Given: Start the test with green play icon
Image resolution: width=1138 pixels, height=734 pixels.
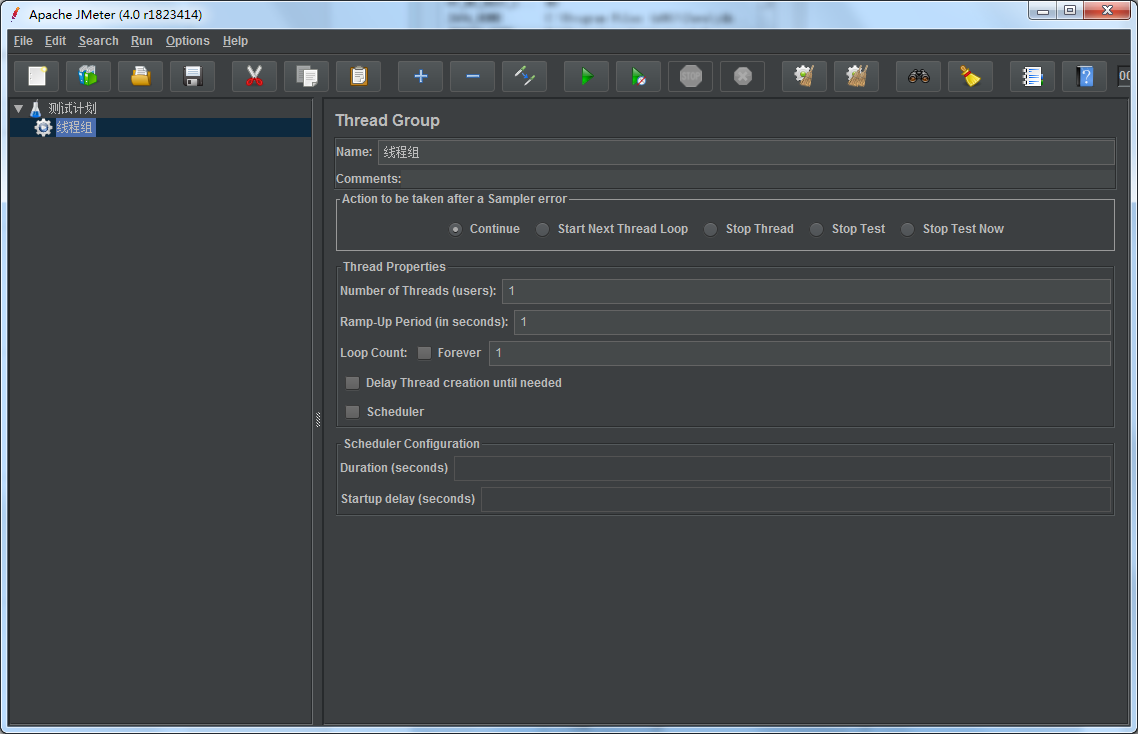Looking at the screenshot, I should [586, 76].
